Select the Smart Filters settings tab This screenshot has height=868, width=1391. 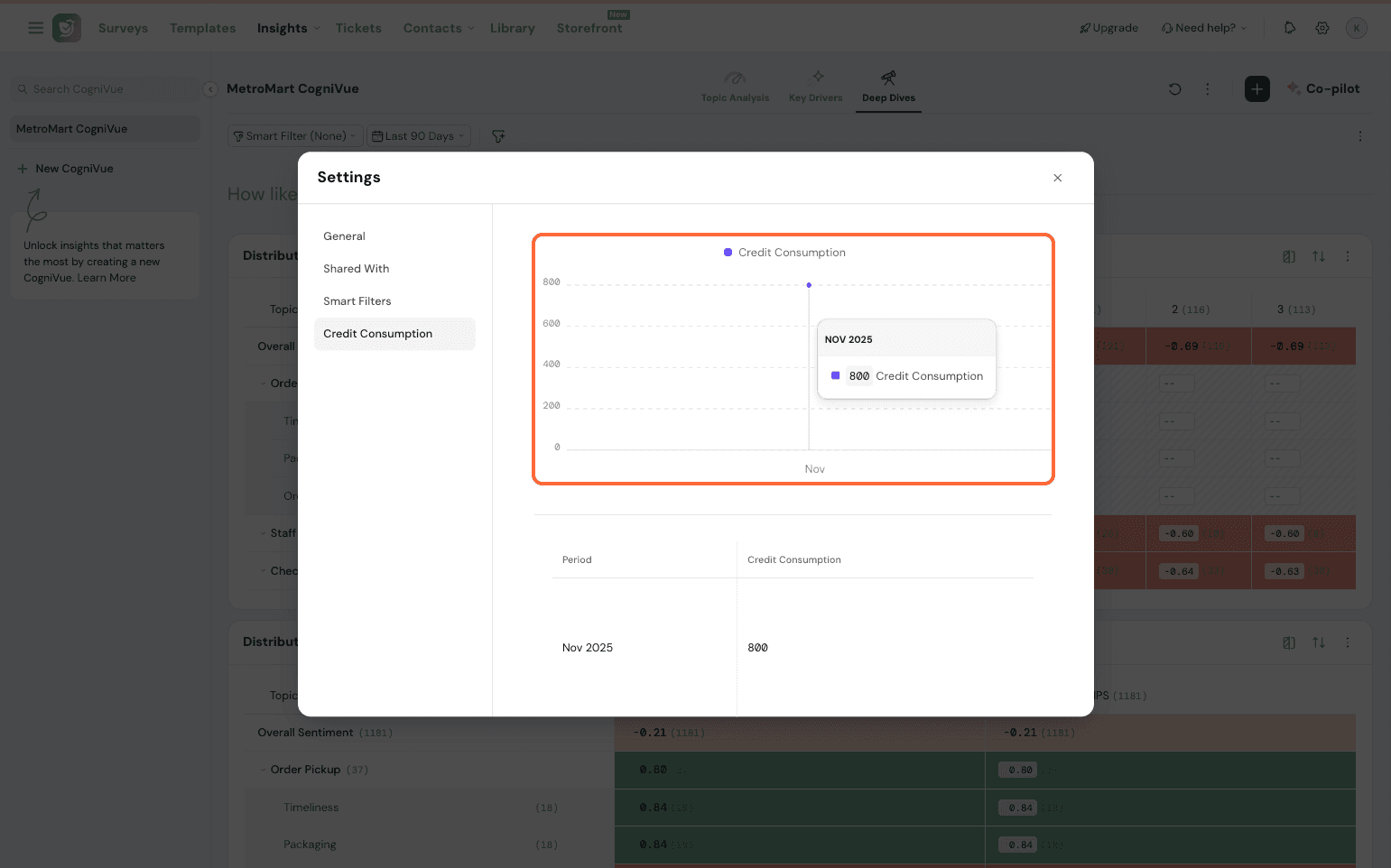pyautogui.click(x=357, y=301)
